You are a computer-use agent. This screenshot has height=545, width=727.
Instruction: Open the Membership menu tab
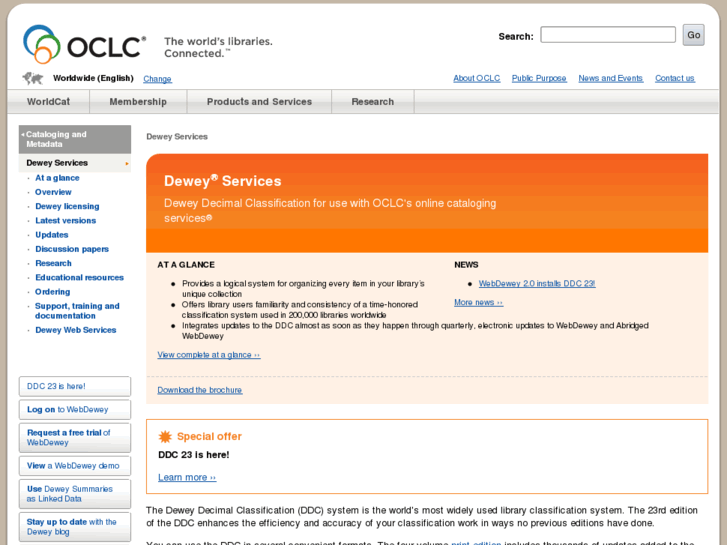pos(138,102)
